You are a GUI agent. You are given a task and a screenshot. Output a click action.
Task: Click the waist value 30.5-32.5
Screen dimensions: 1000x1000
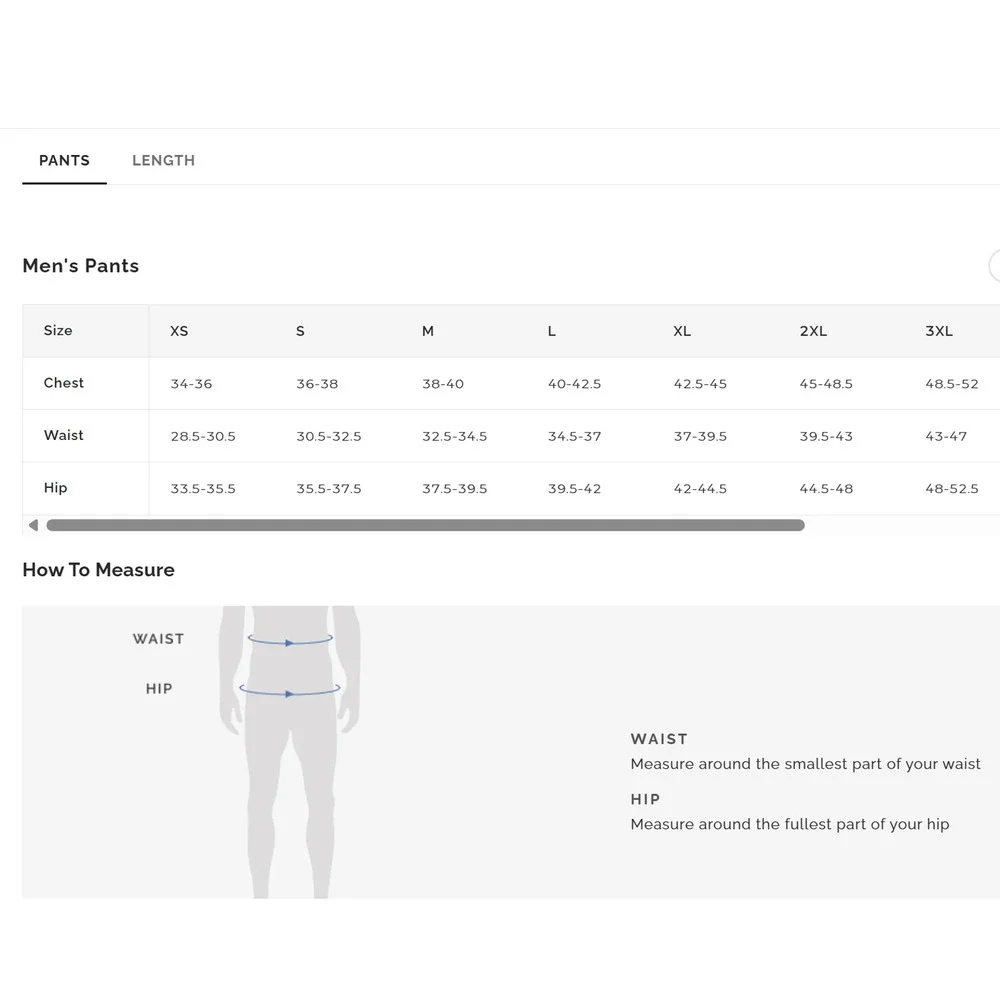coord(328,436)
